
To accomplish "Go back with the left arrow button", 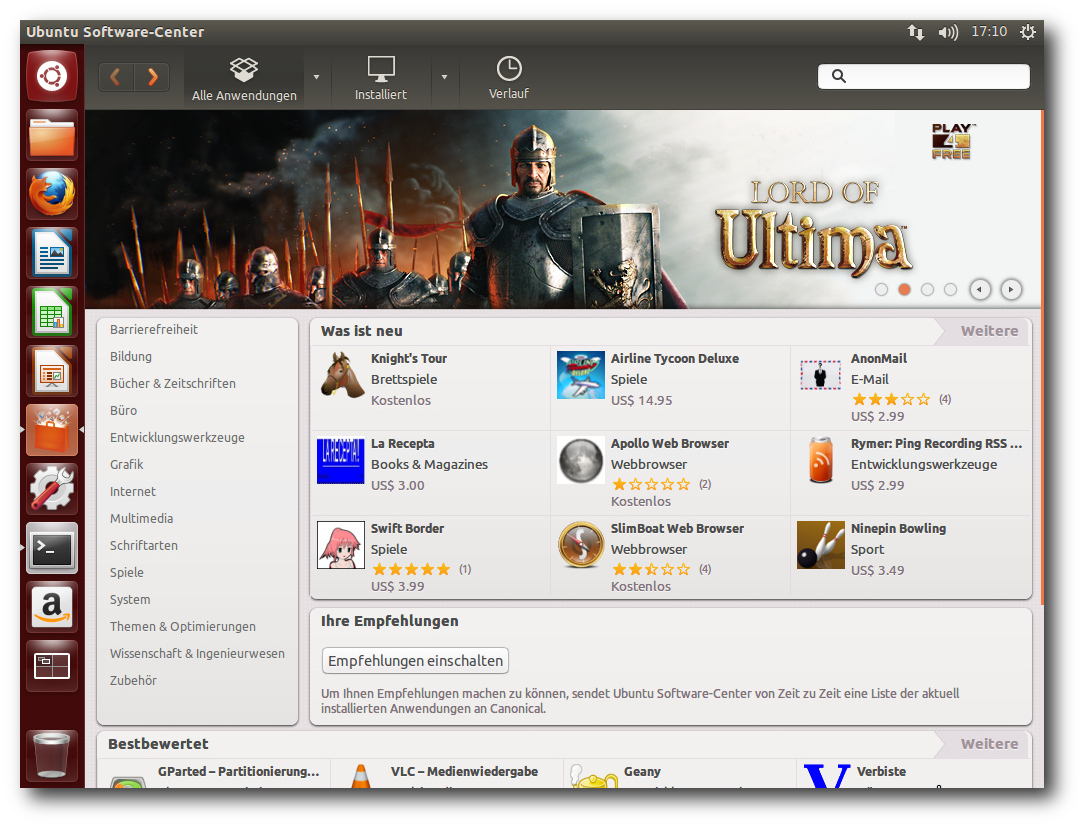I will (116, 77).
